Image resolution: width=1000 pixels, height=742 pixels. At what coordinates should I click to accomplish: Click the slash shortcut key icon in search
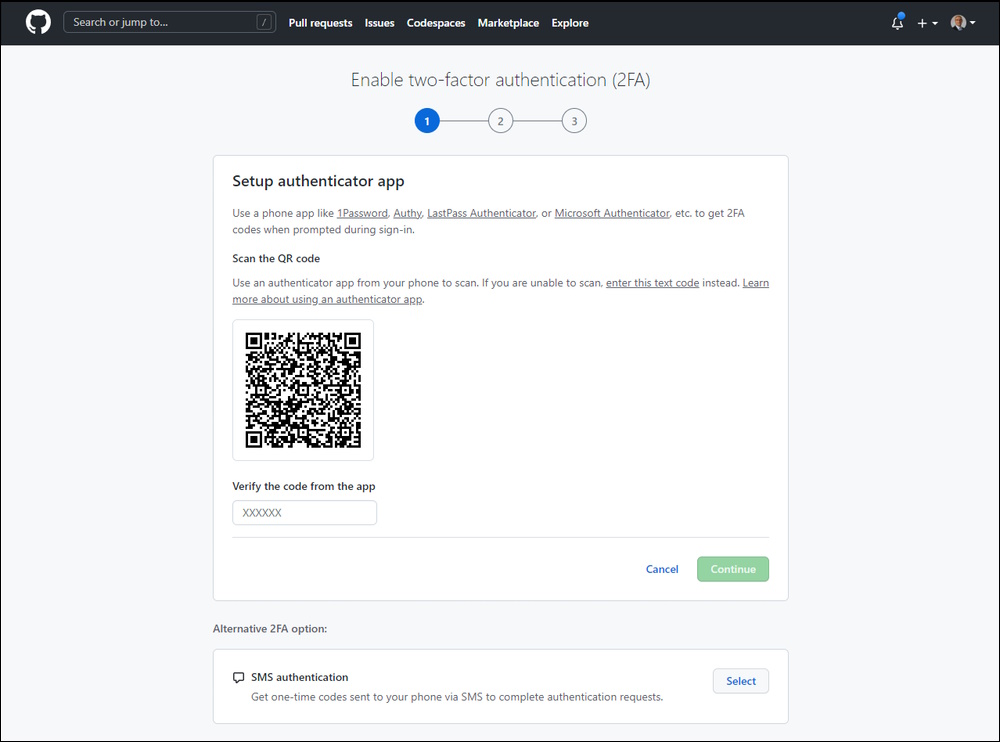[x=264, y=22]
